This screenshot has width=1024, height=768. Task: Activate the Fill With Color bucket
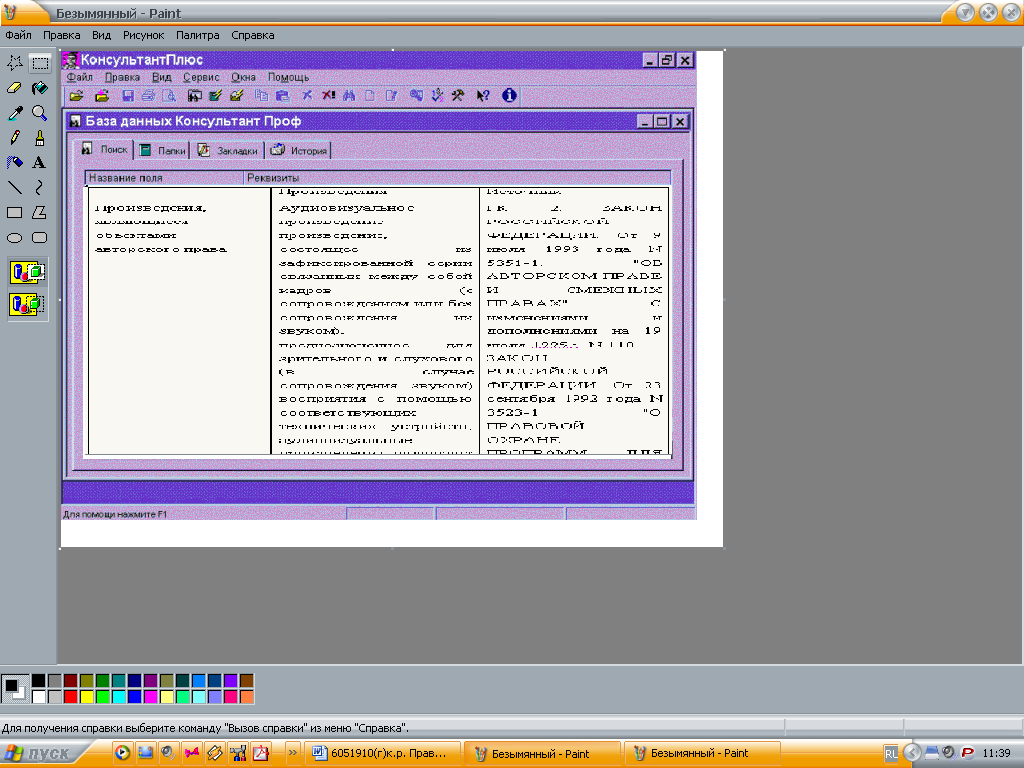pos(40,88)
